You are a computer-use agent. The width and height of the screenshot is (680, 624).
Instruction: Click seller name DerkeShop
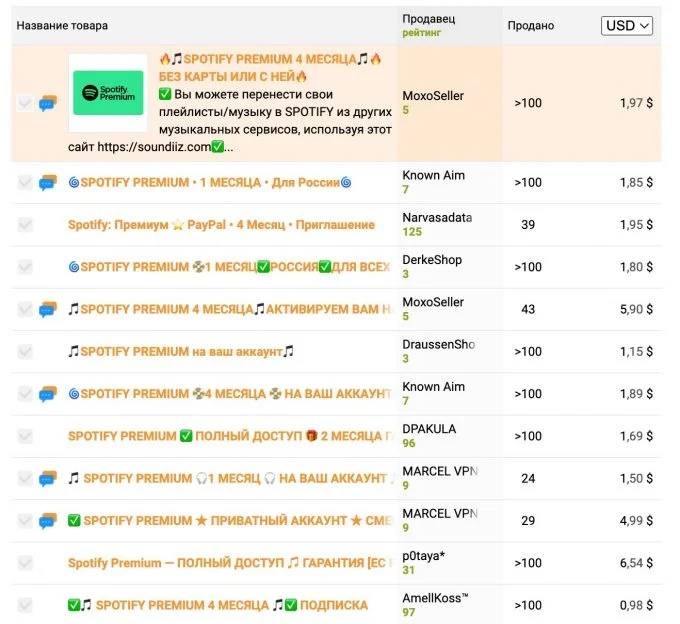(432, 260)
